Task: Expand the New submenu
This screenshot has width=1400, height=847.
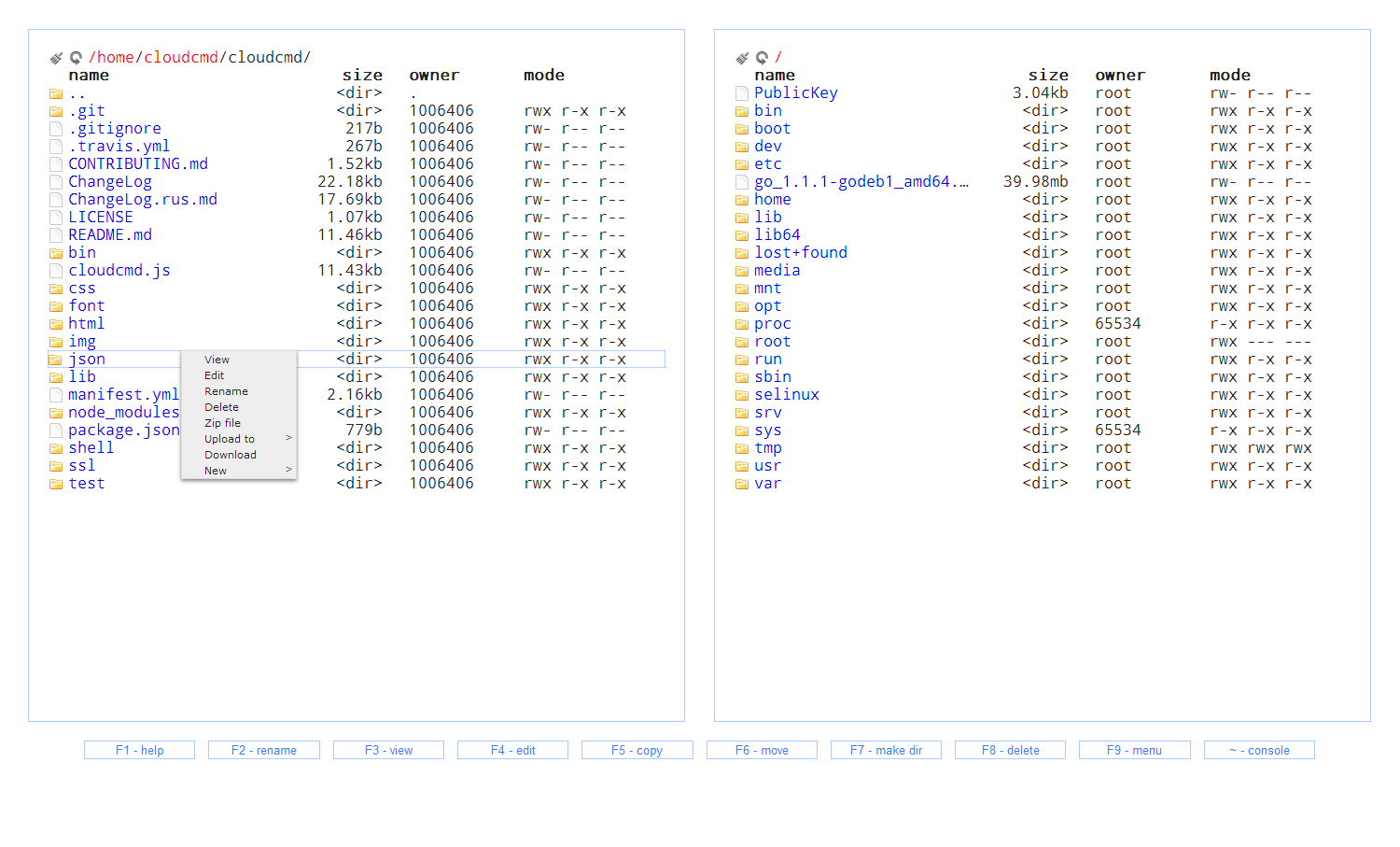Action: tap(239, 471)
